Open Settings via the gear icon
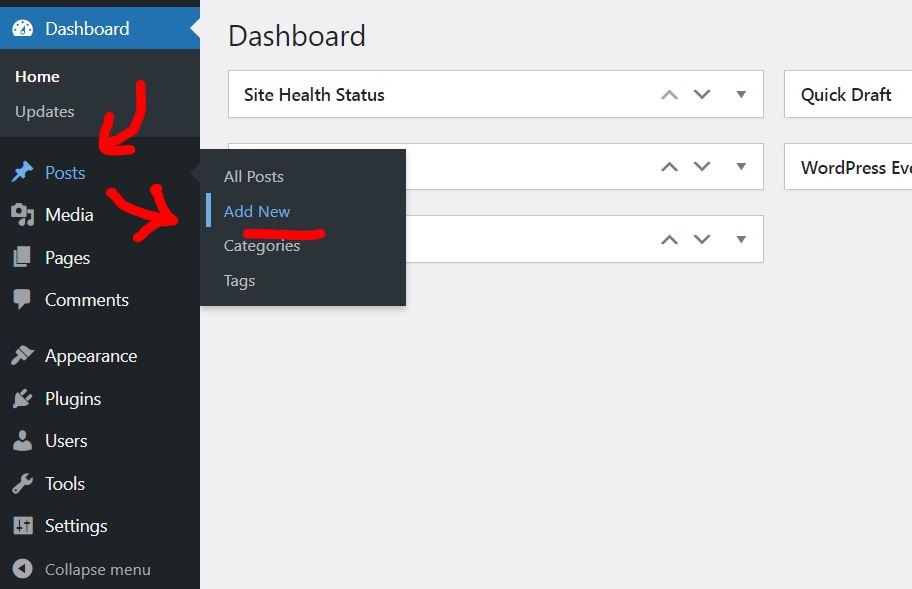The image size is (912, 589). click(x=24, y=525)
